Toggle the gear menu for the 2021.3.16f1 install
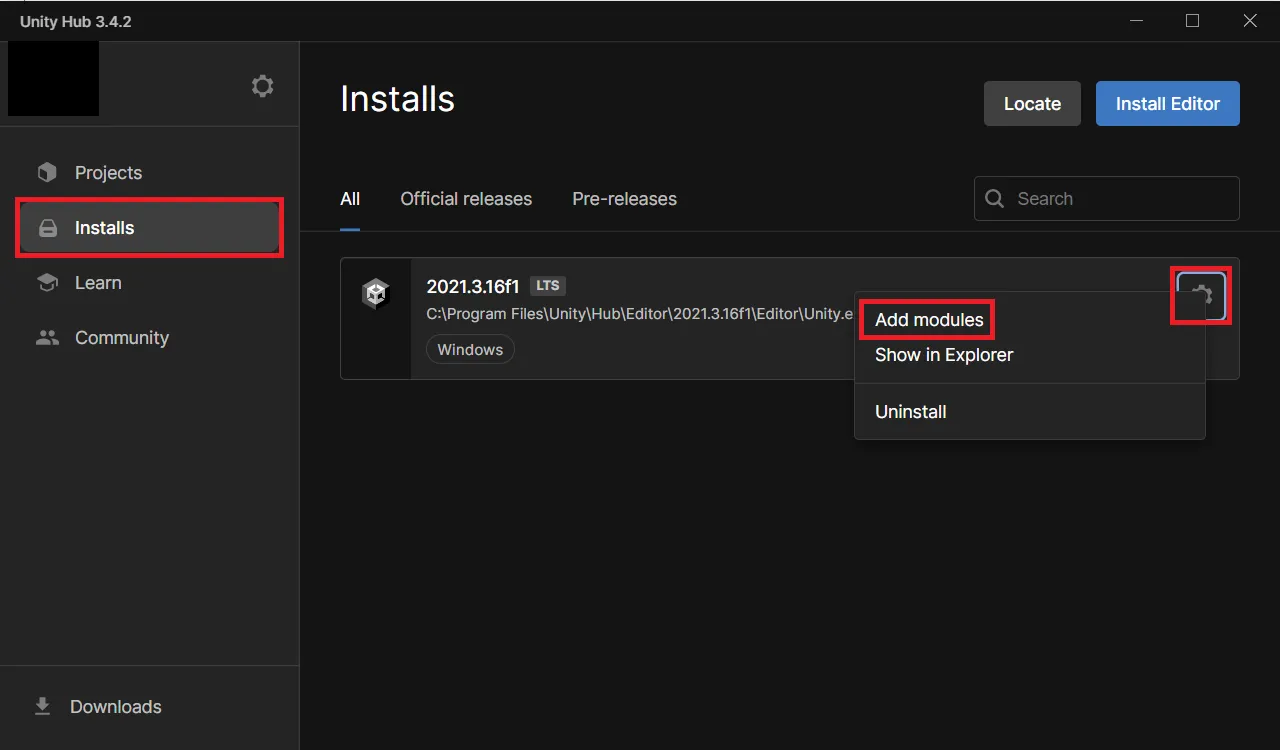 [1201, 295]
